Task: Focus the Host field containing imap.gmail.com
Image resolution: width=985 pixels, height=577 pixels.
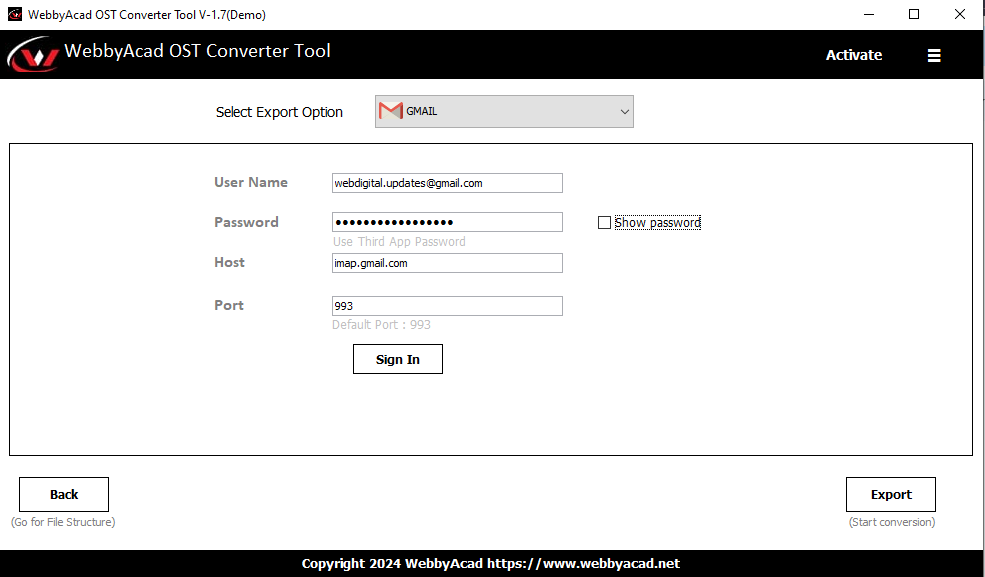Action: point(447,263)
